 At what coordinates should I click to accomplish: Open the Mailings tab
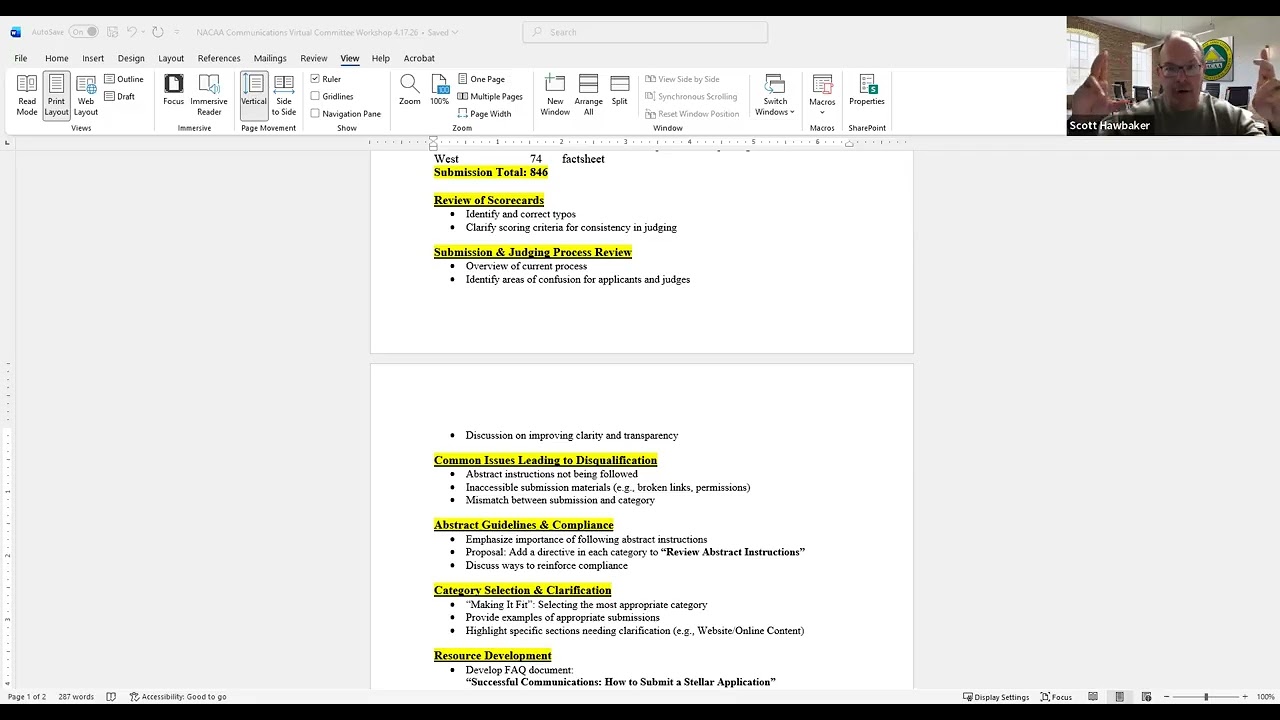(270, 58)
